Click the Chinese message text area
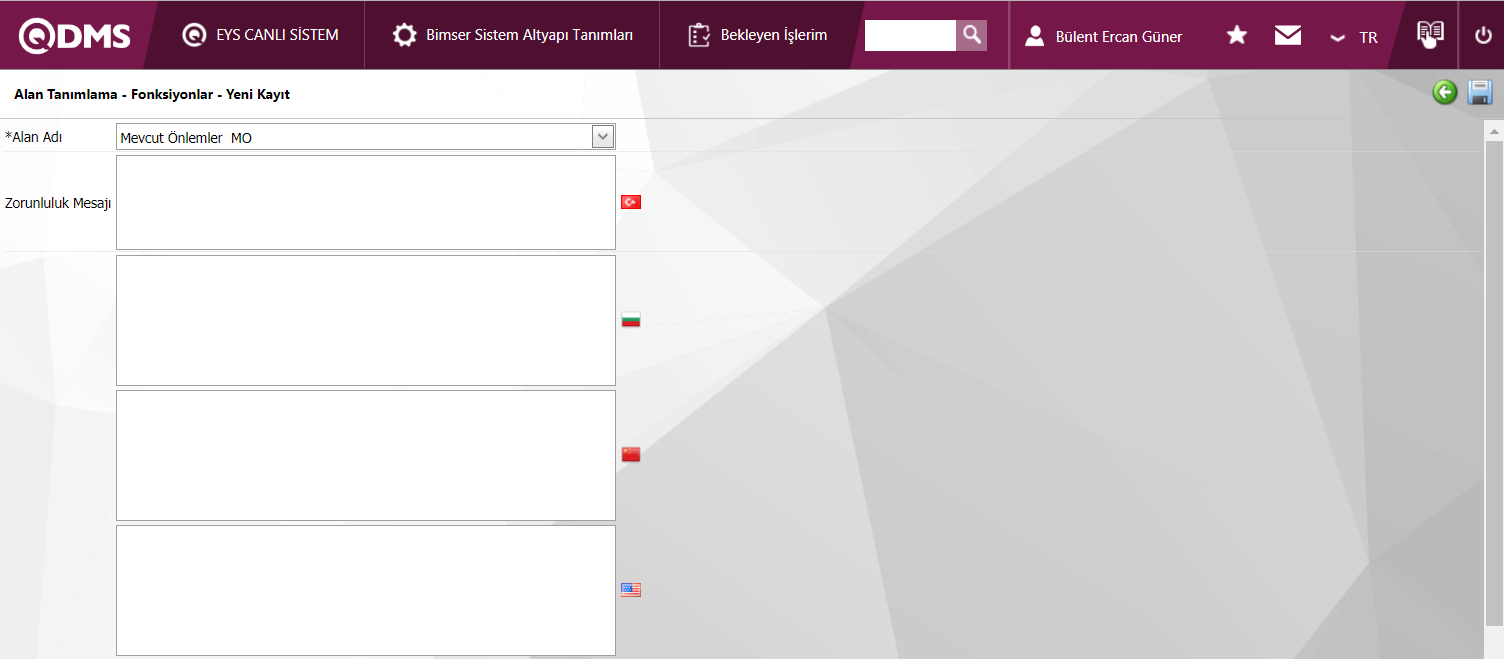1504x659 pixels. 366,455
